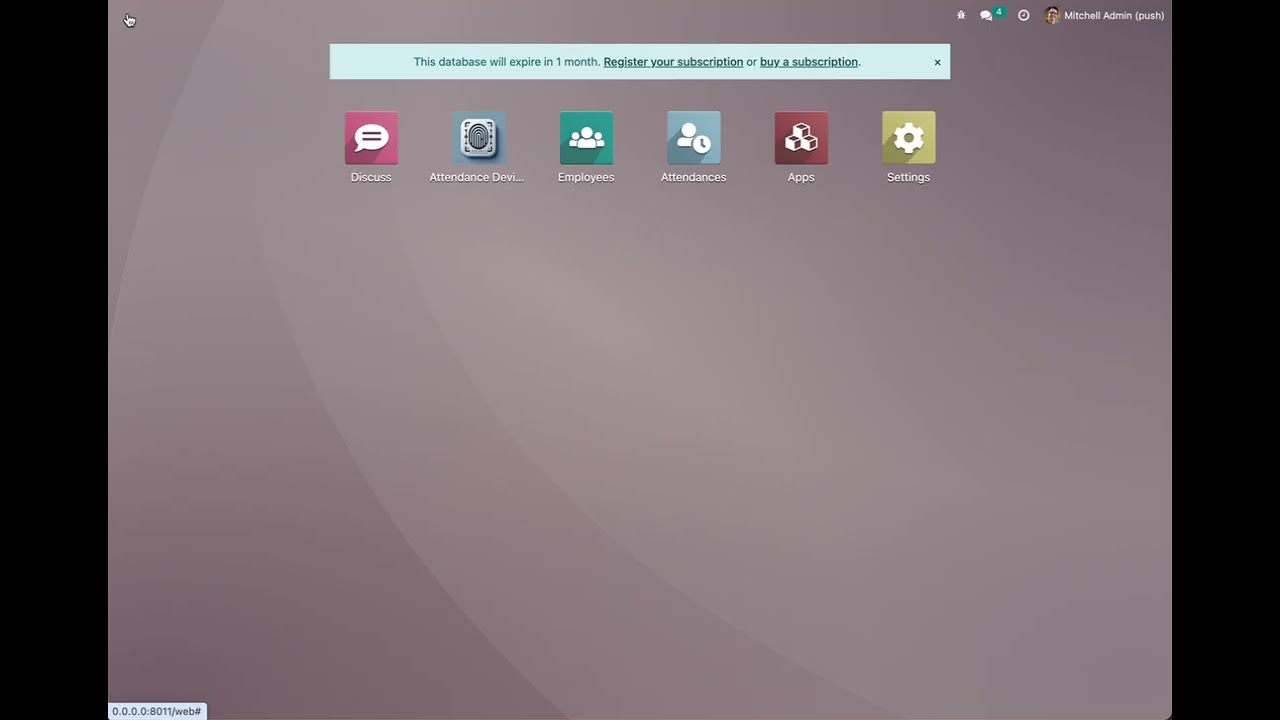The image size is (1280, 720).
Task: Click the 'Attendance Devi...' label
Action: (477, 177)
